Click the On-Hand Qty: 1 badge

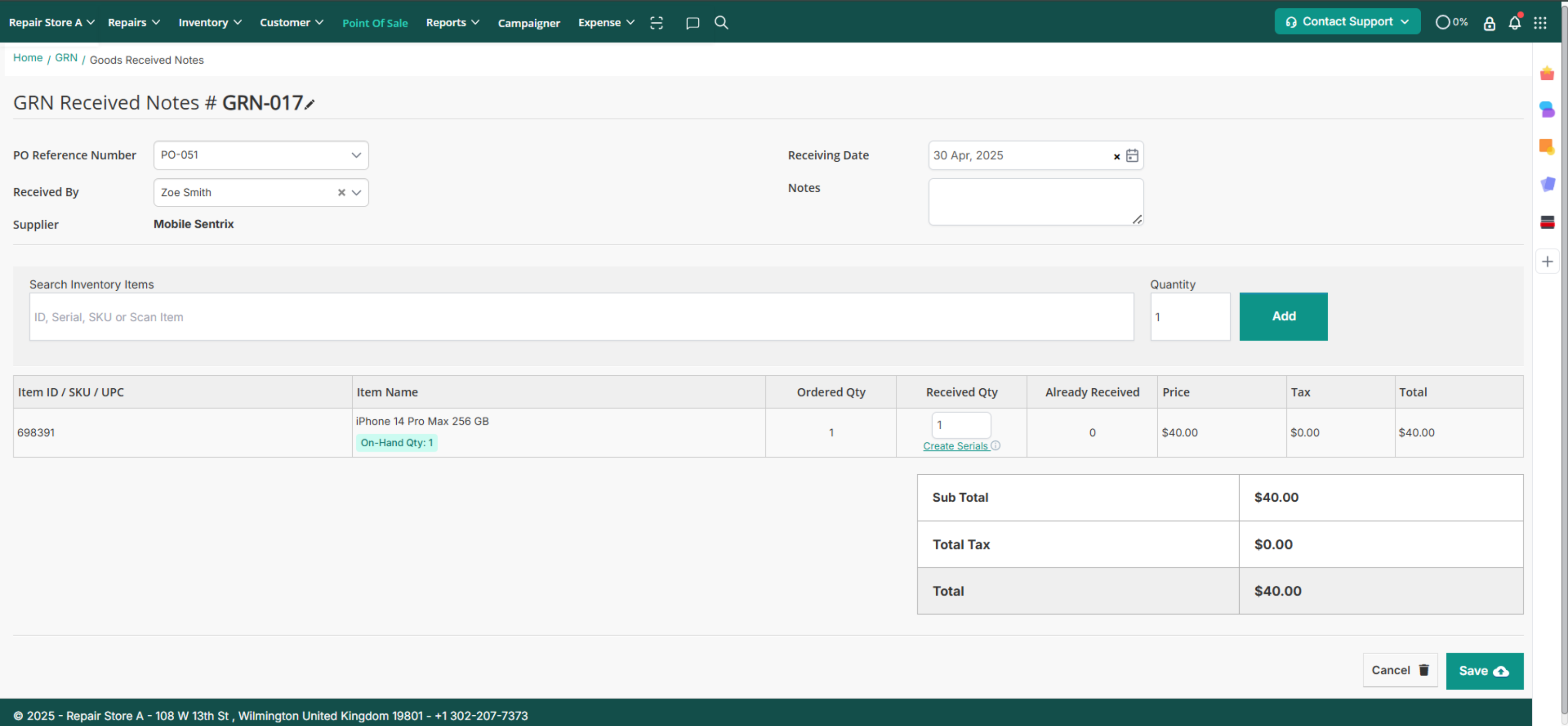(x=397, y=442)
